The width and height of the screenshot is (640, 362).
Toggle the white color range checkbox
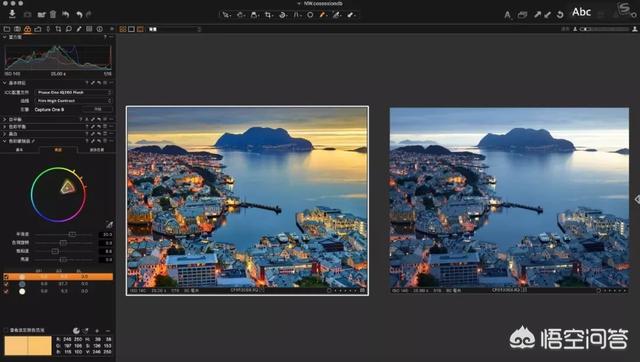pos(6,291)
